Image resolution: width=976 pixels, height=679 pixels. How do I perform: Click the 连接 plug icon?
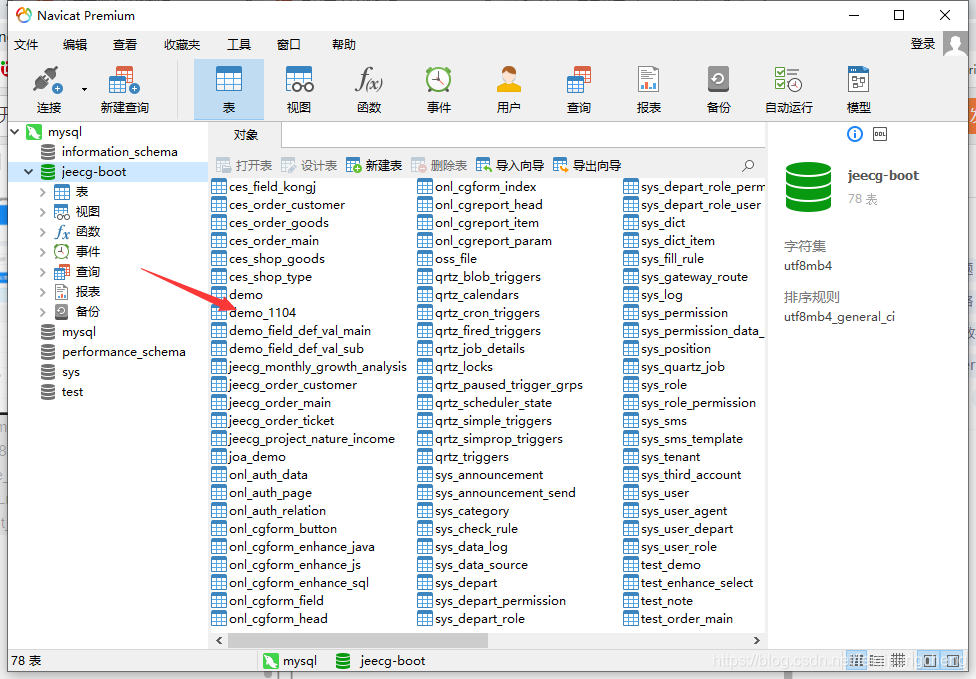tap(48, 80)
